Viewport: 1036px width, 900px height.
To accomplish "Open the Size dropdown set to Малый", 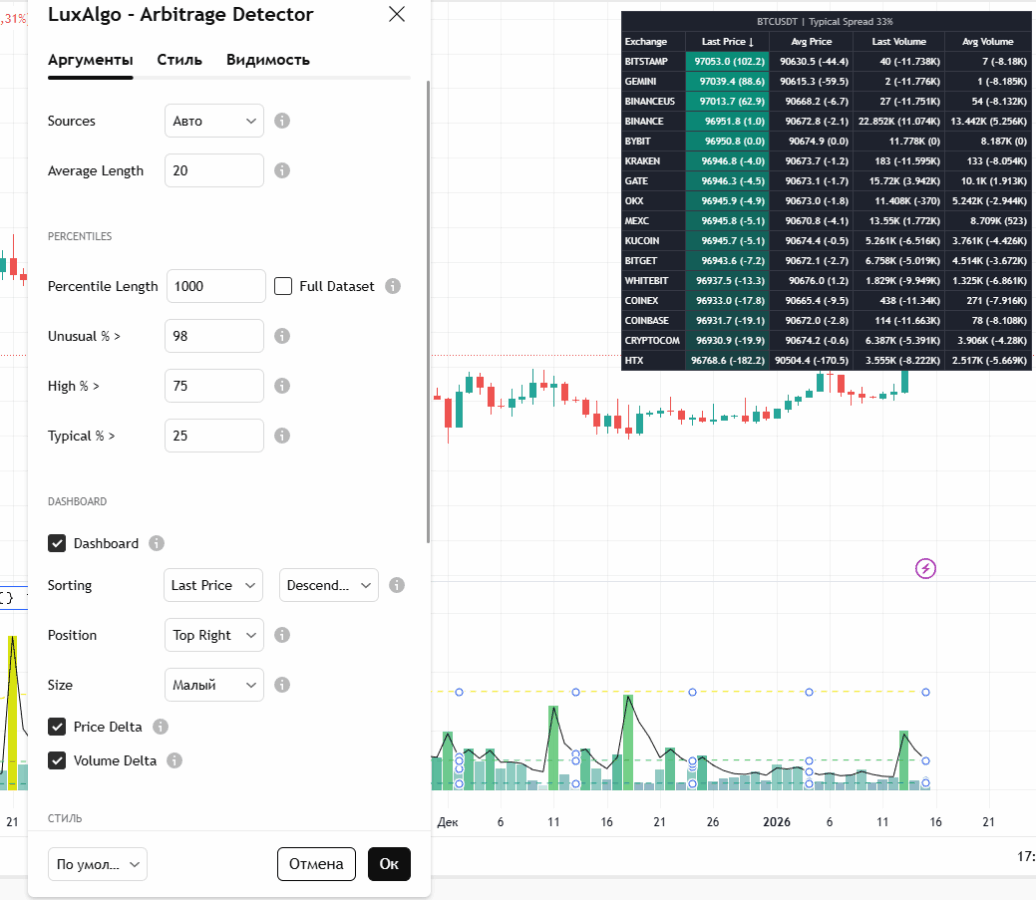I will click(214, 685).
